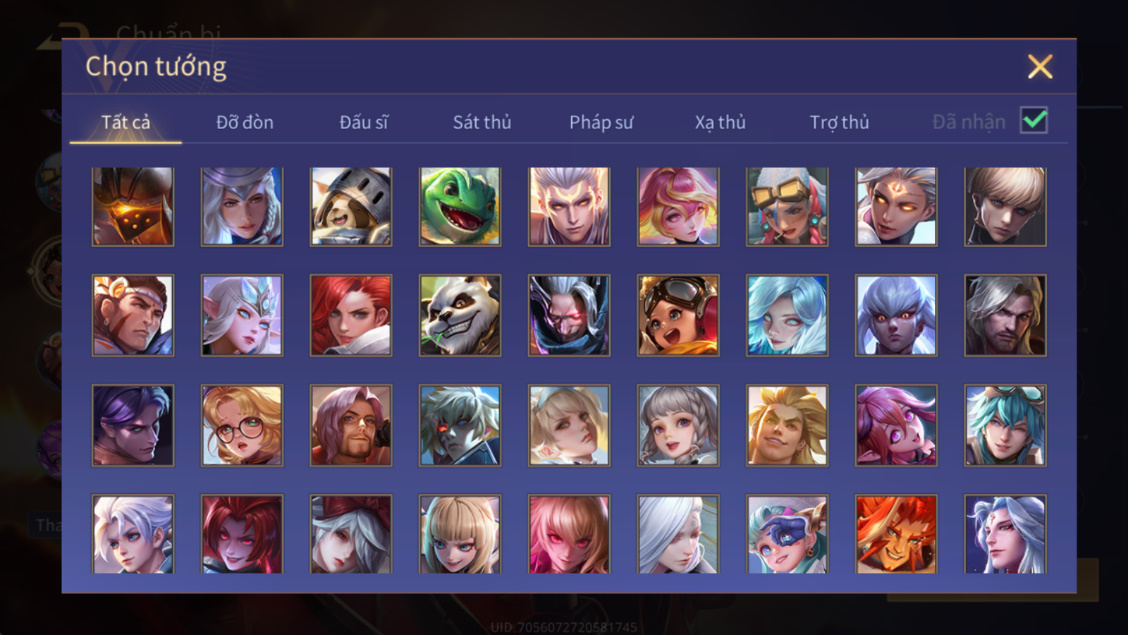
Task: Select the Tất cả tab
Action: tap(126, 122)
